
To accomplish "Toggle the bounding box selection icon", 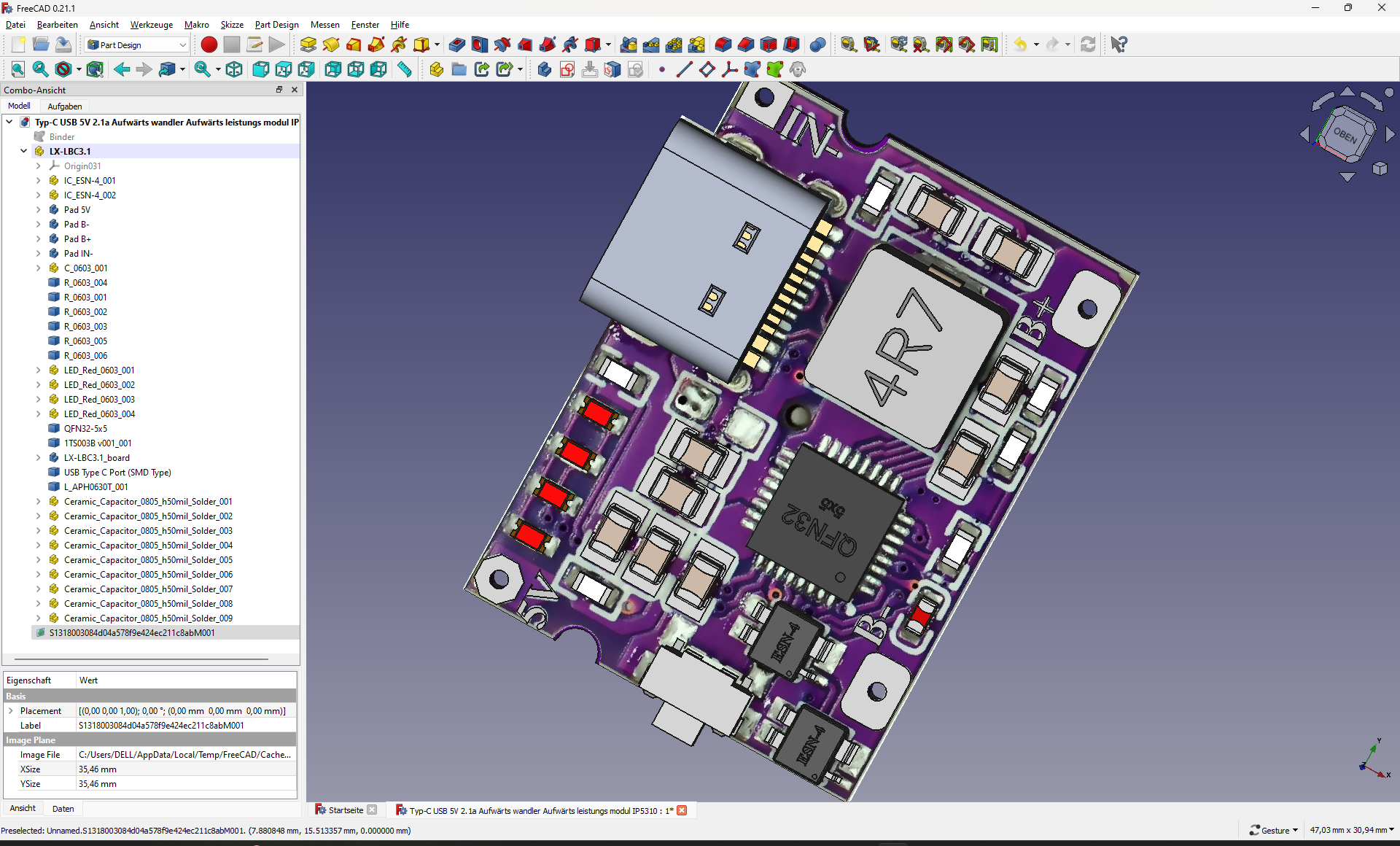I will (x=95, y=69).
